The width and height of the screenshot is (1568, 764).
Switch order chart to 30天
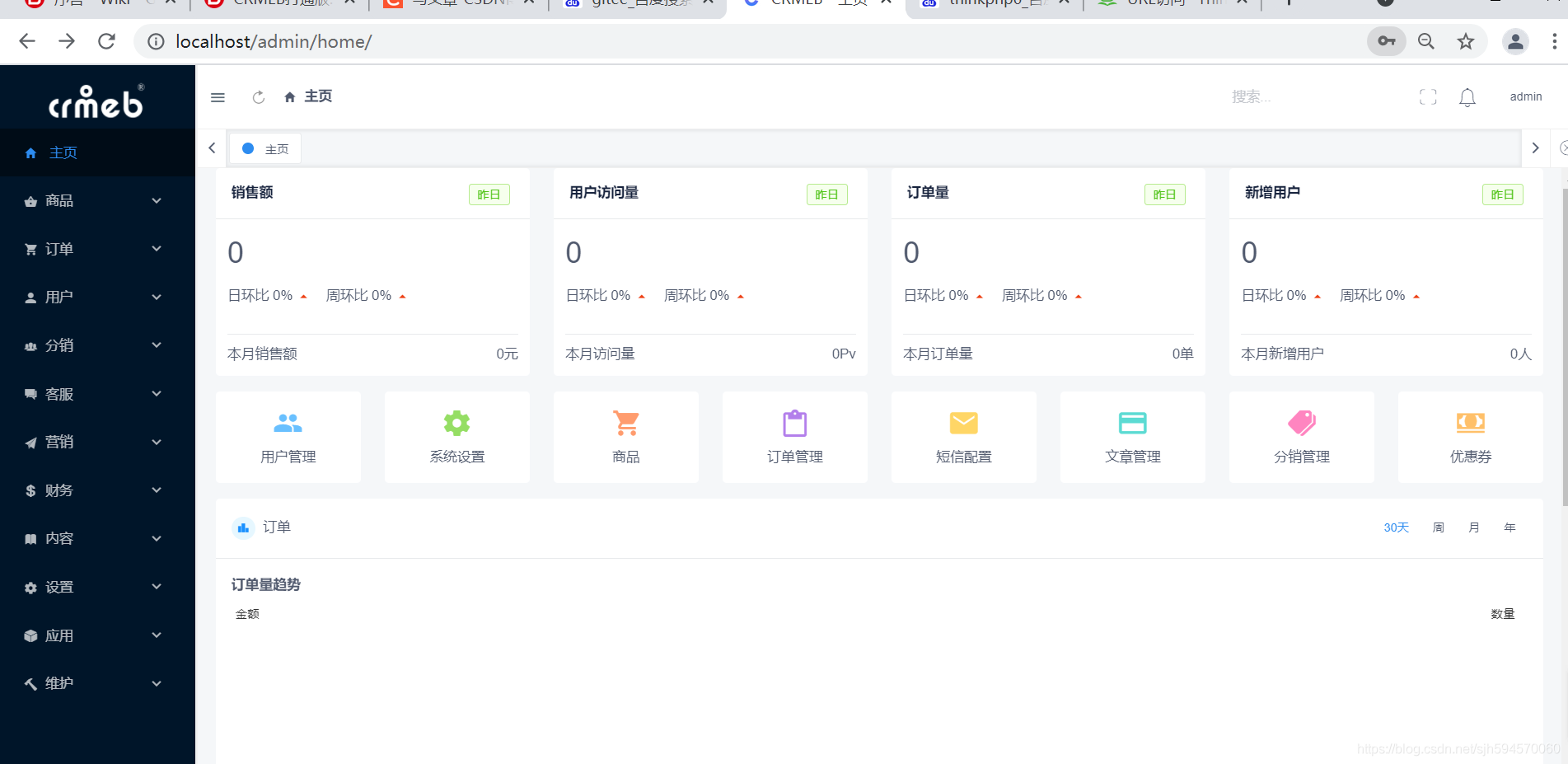pyautogui.click(x=1396, y=527)
